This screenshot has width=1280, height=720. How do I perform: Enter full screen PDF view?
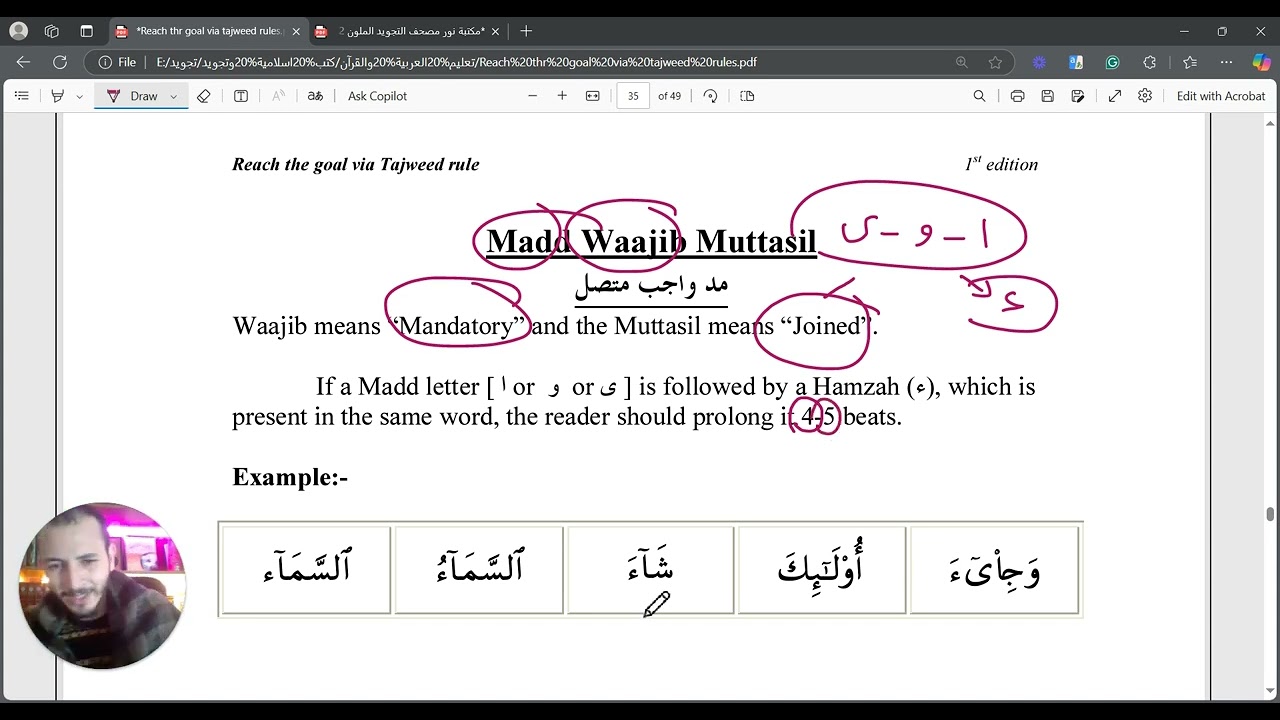click(x=1115, y=96)
